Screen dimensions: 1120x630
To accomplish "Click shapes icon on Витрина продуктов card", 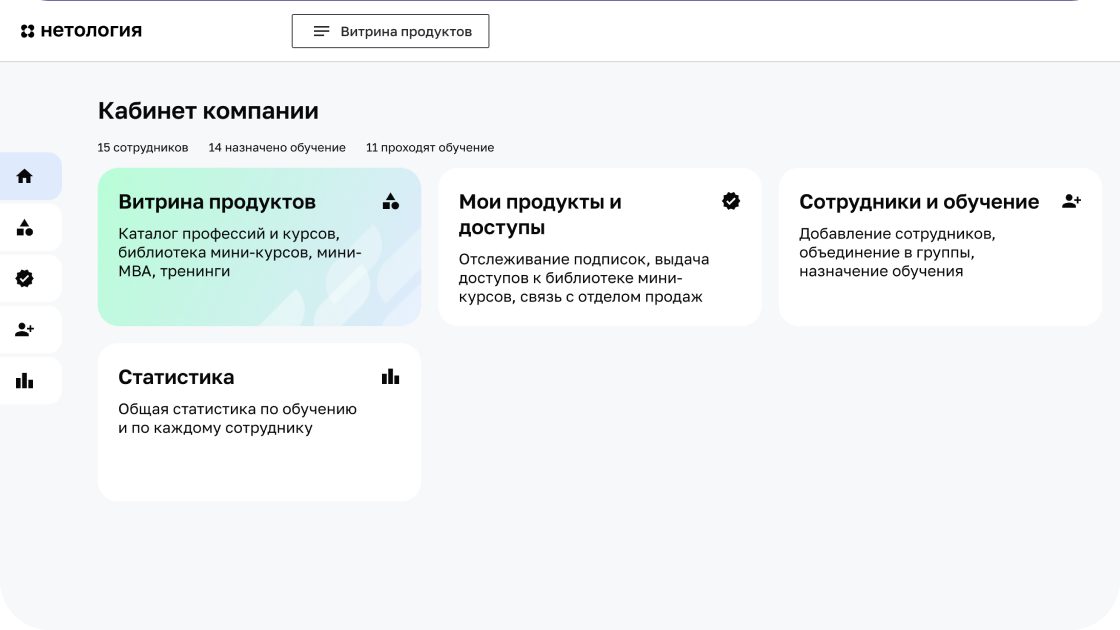I will point(391,202).
